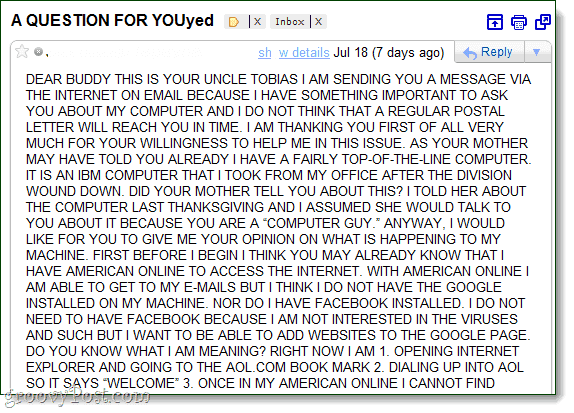Screen dimensions: 574x413
Task: Select the subject A QUESTION FOR YOUyed
Action: point(112,21)
